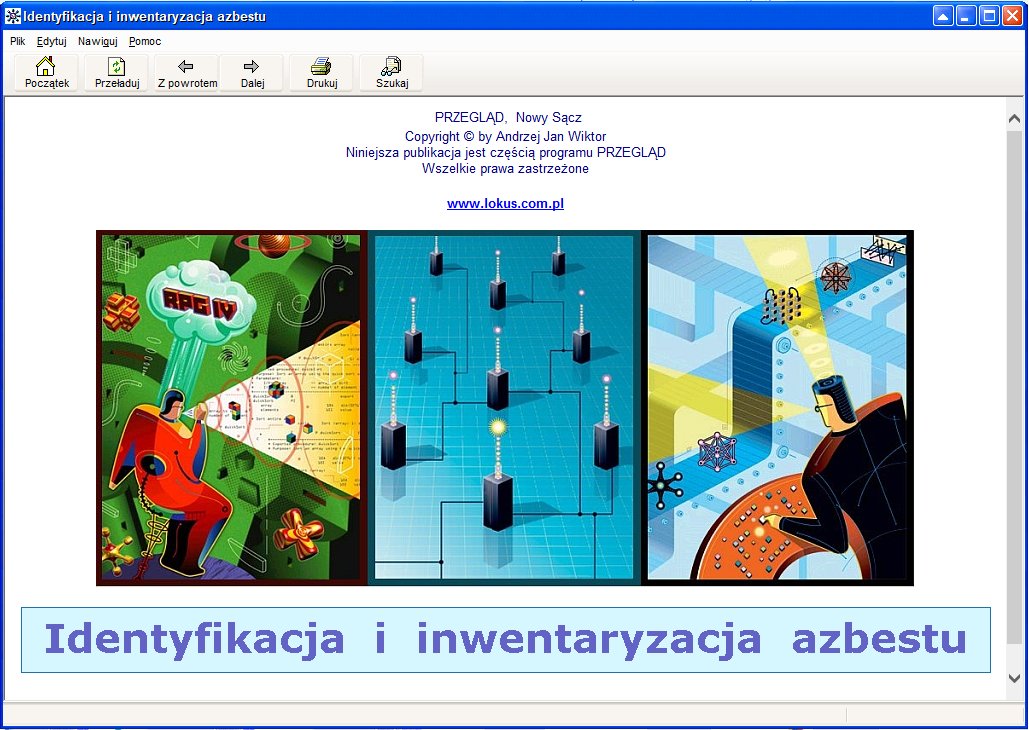This screenshot has height=730, width=1029.
Task: Print the document using Drukuj
Action: (321, 73)
